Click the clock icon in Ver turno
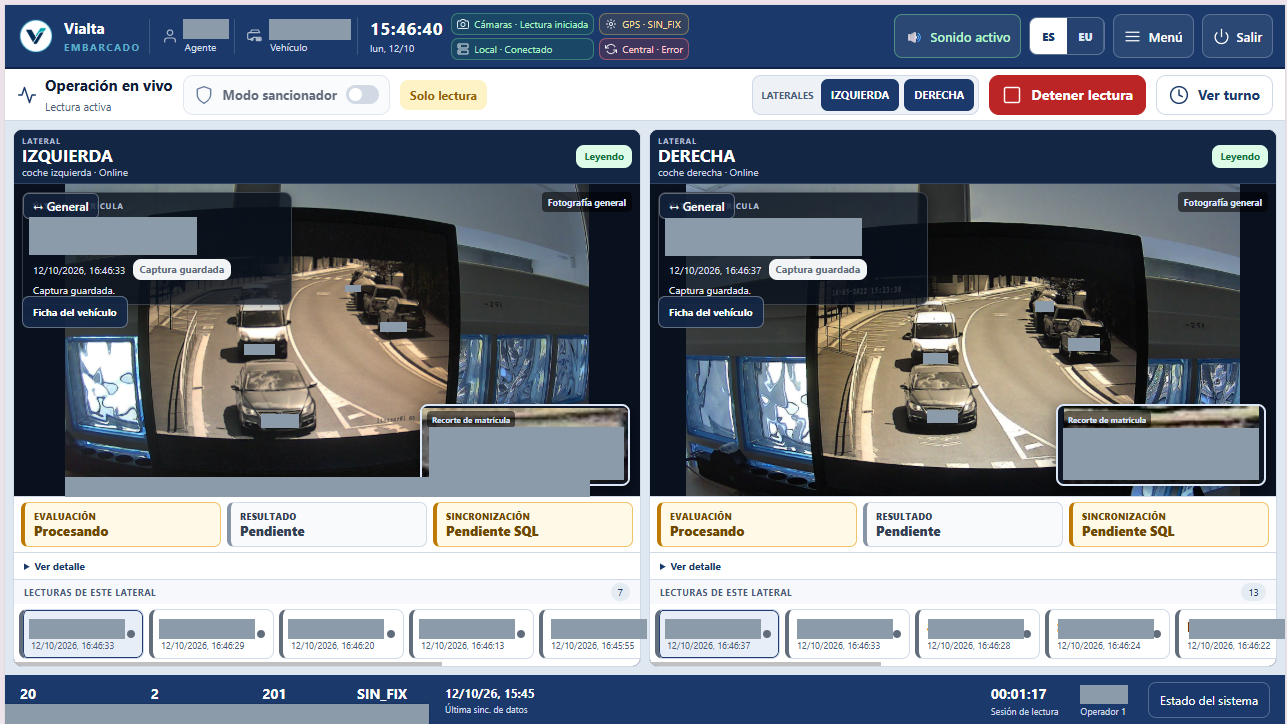Image resolution: width=1287 pixels, height=724 pixels. (x=1179, y=95)
